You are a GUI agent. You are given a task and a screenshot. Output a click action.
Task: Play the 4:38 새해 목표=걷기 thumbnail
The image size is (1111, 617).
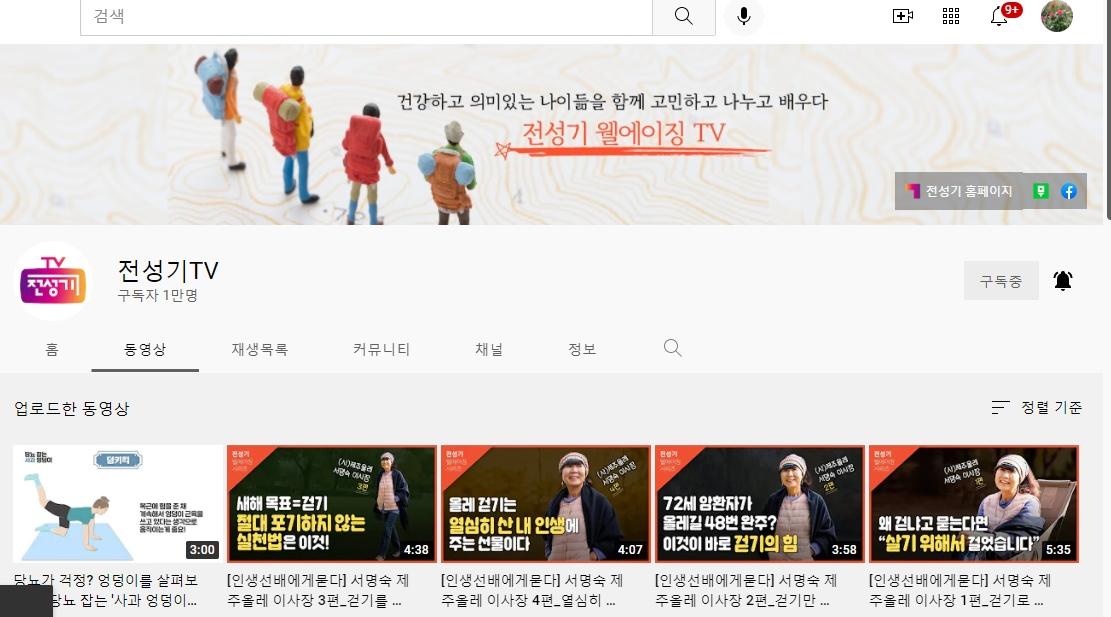click(332, 504)
